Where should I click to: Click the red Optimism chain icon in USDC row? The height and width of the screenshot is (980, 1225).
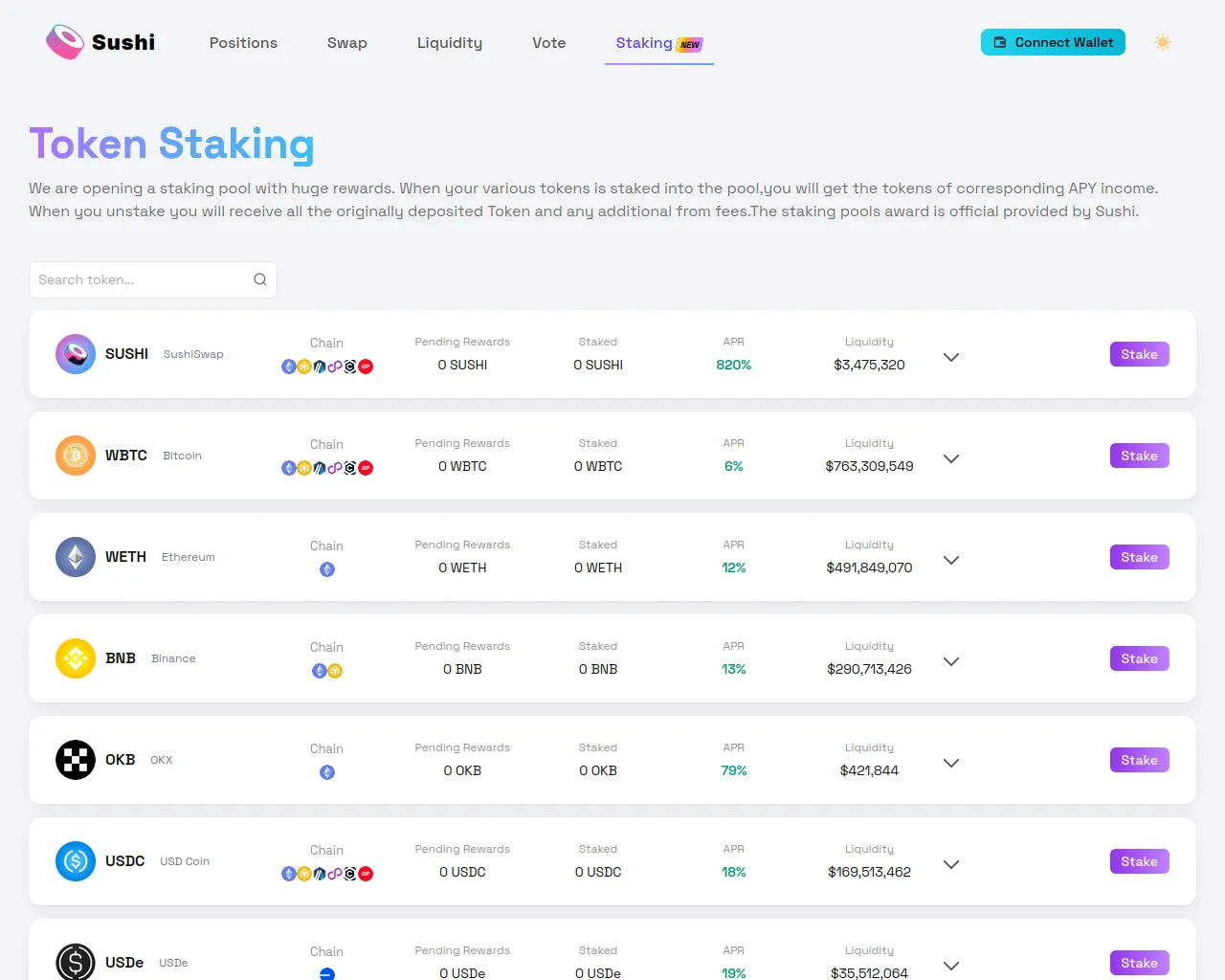[366, 874]
